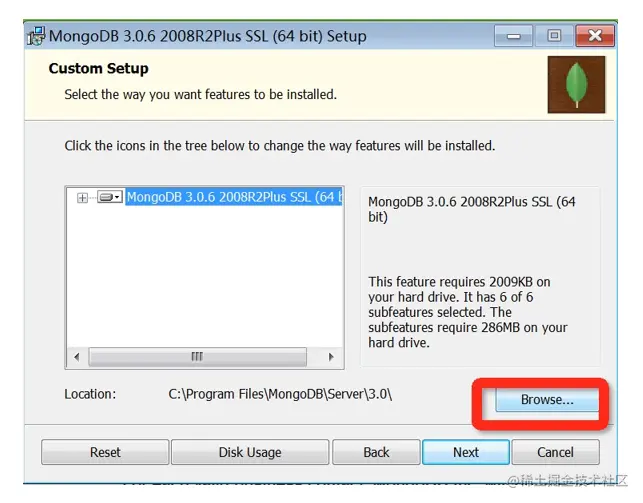Click the MongoDB leaf logo image
Screen dimensions: 643x503
point(576,85)
